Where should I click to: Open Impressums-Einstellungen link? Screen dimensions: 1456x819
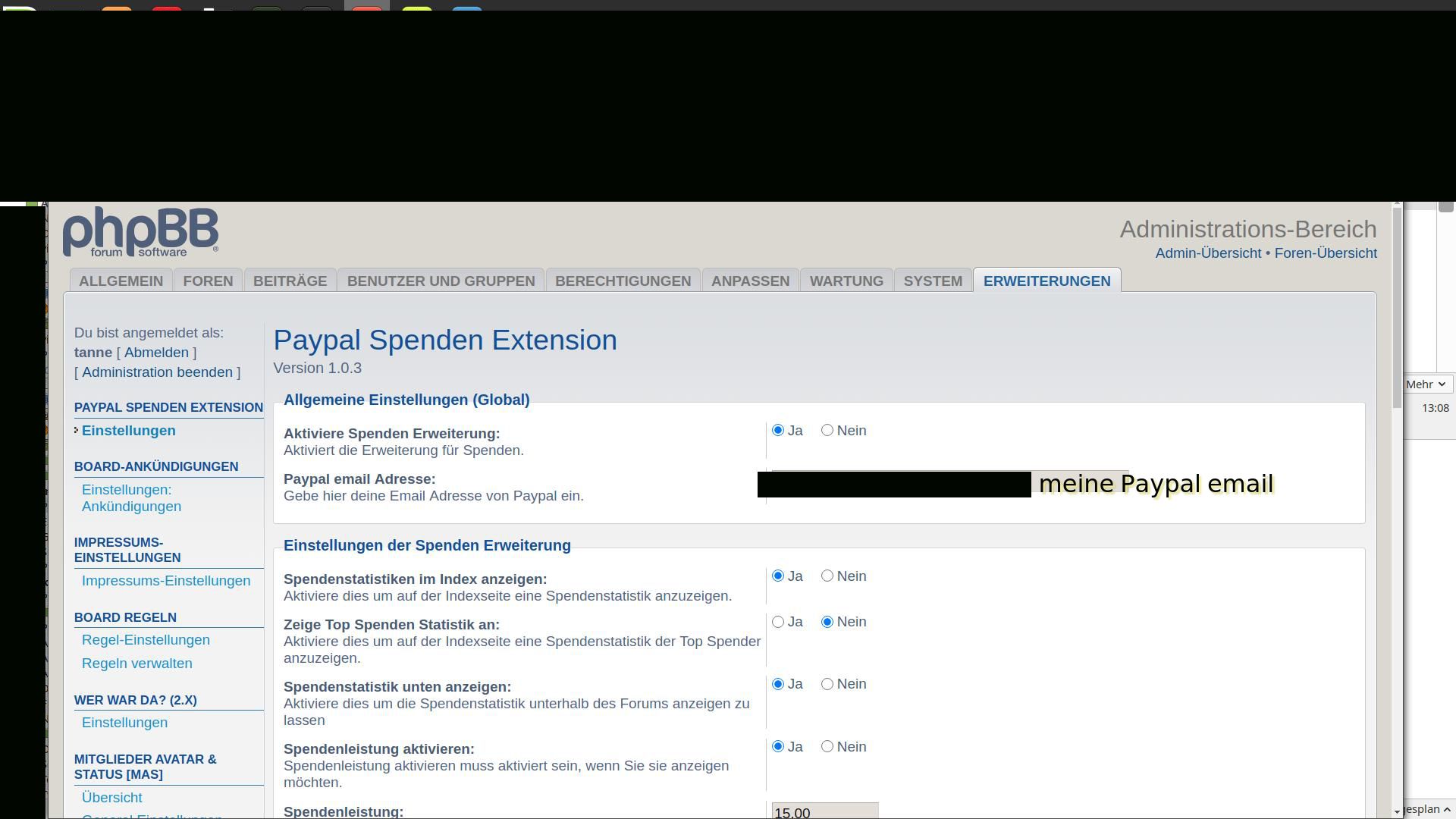(165, 581)
